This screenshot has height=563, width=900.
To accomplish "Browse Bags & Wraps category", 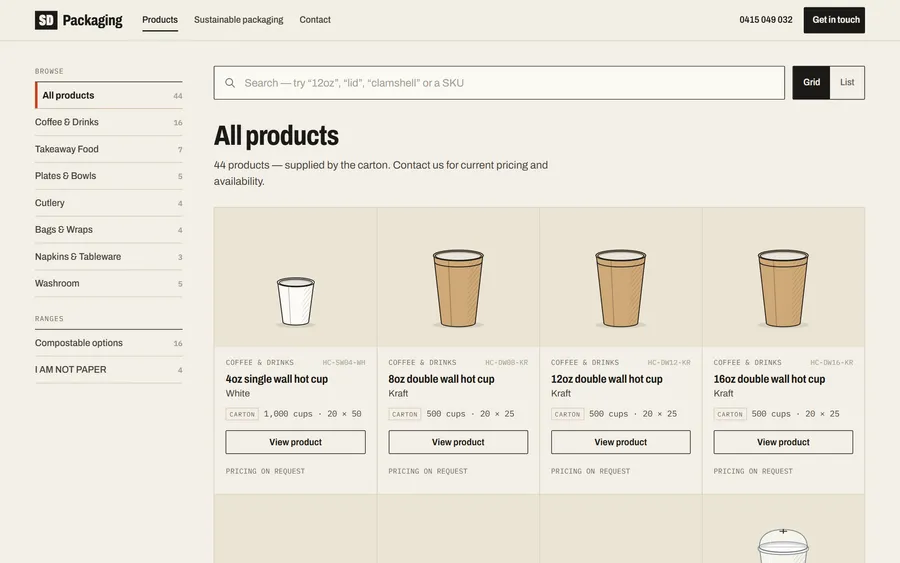I will 108,230.
